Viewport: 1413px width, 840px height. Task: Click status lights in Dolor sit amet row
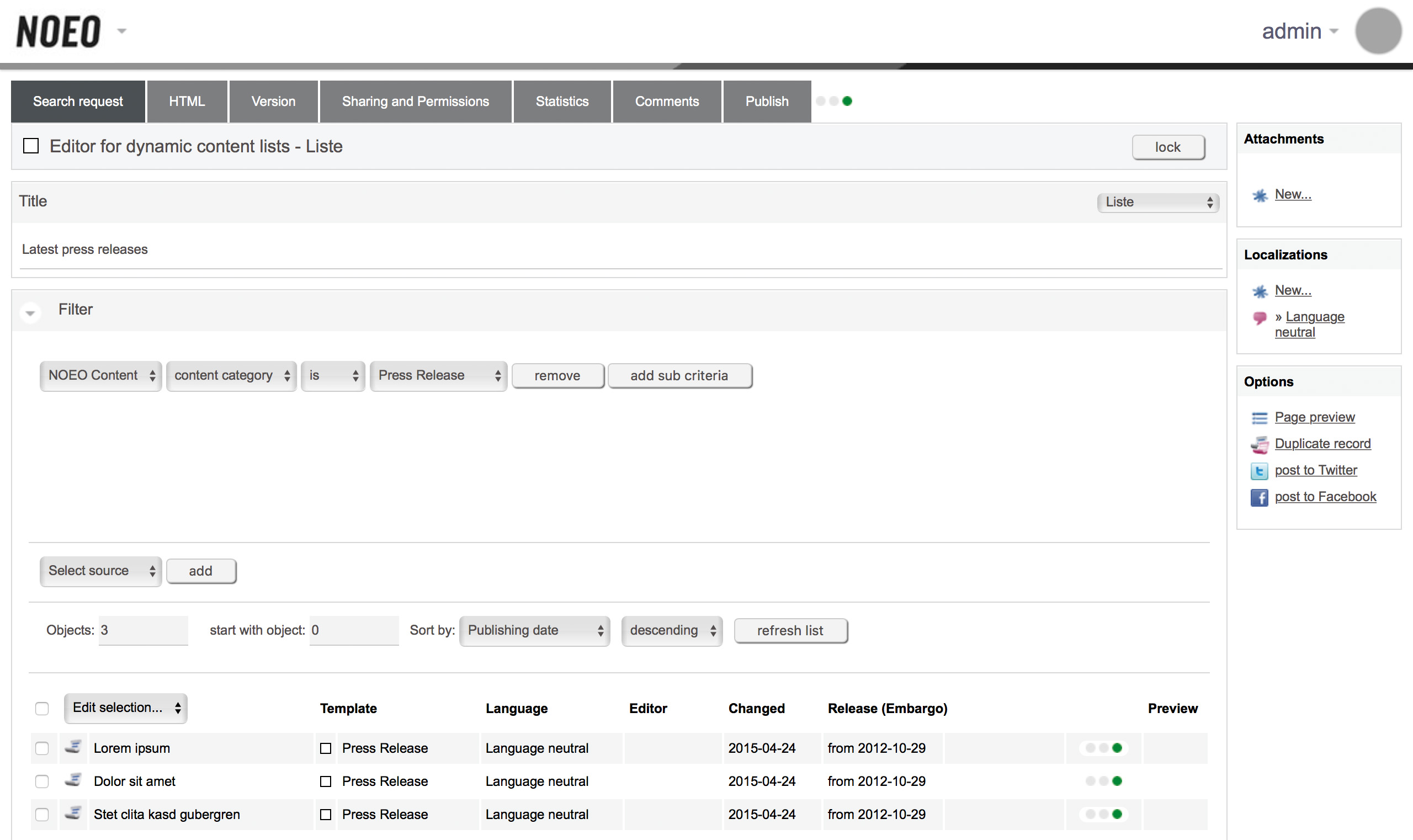pos(1103,781)
